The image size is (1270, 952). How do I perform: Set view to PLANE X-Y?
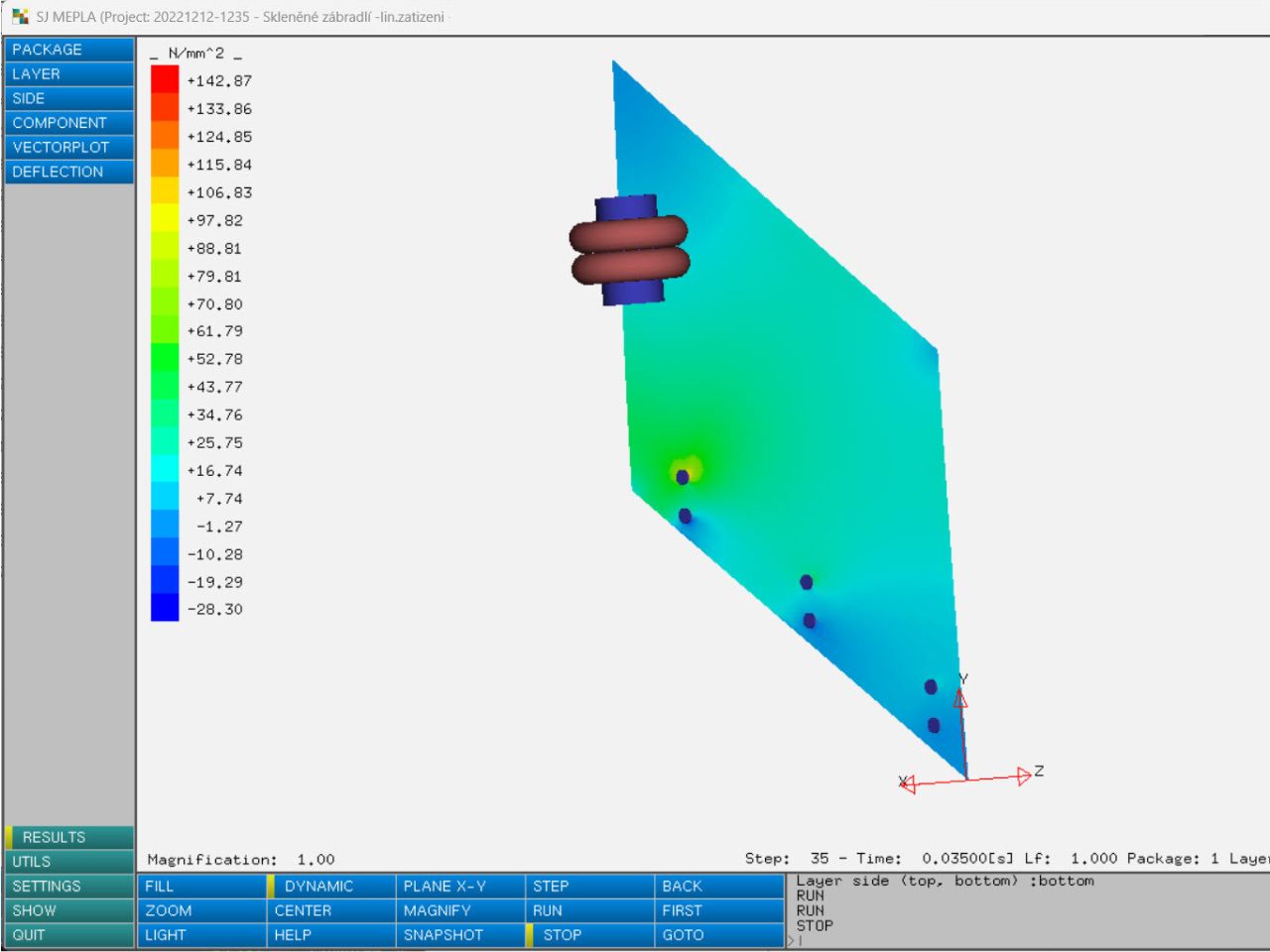pyautogui.click(x=460, y=886)
